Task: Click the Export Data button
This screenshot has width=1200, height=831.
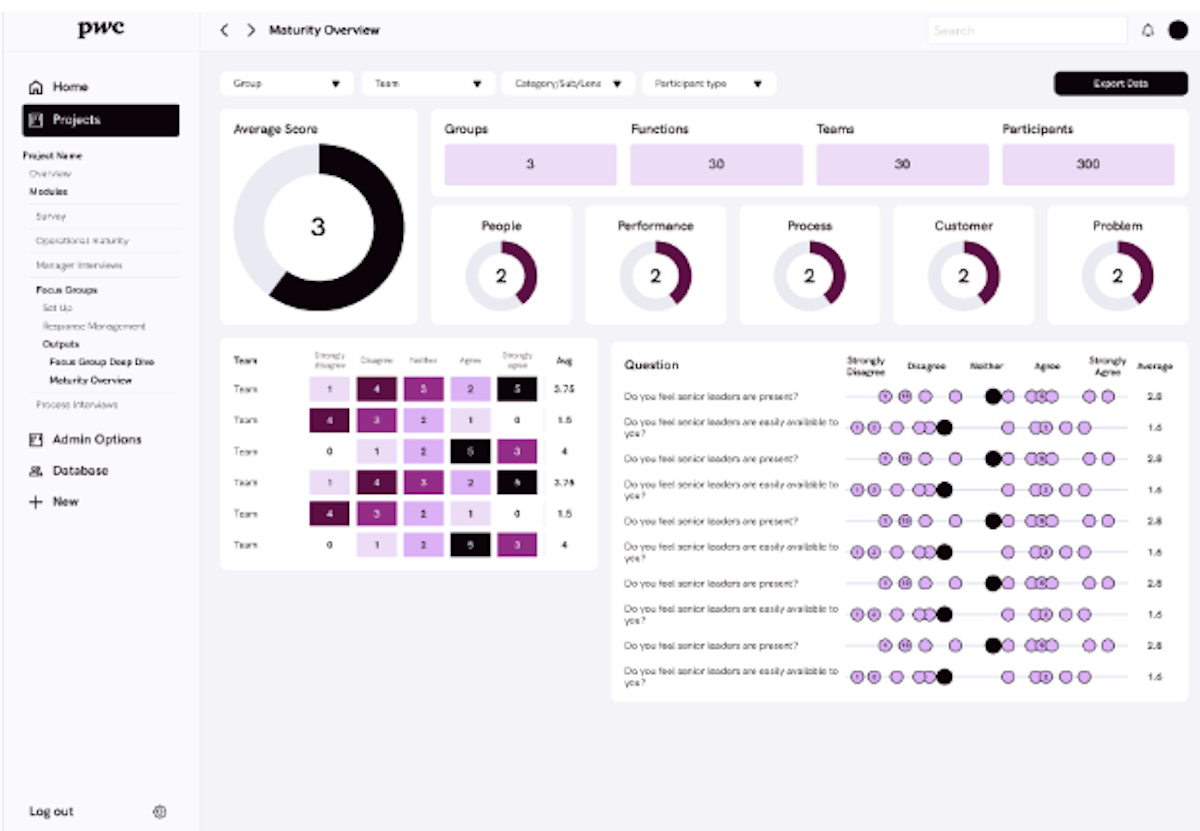Action: click(1120, 84)
